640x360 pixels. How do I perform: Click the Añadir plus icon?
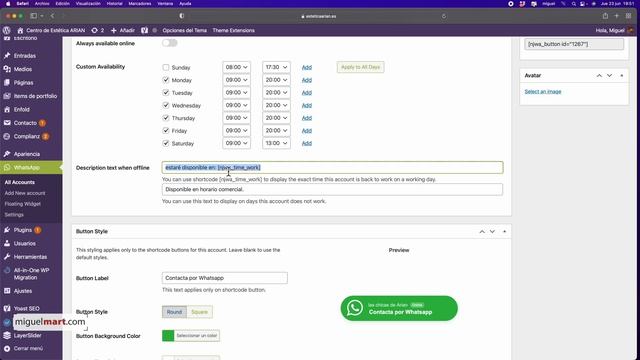[x=113, y=30]
